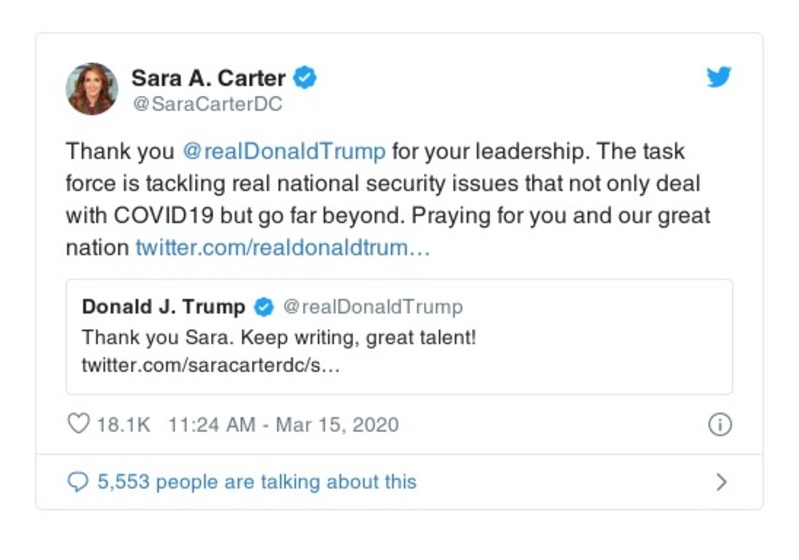The width and height of the screenshot is (799, 560).
Task: Open the tweet info circle icon
Action: 719,424
